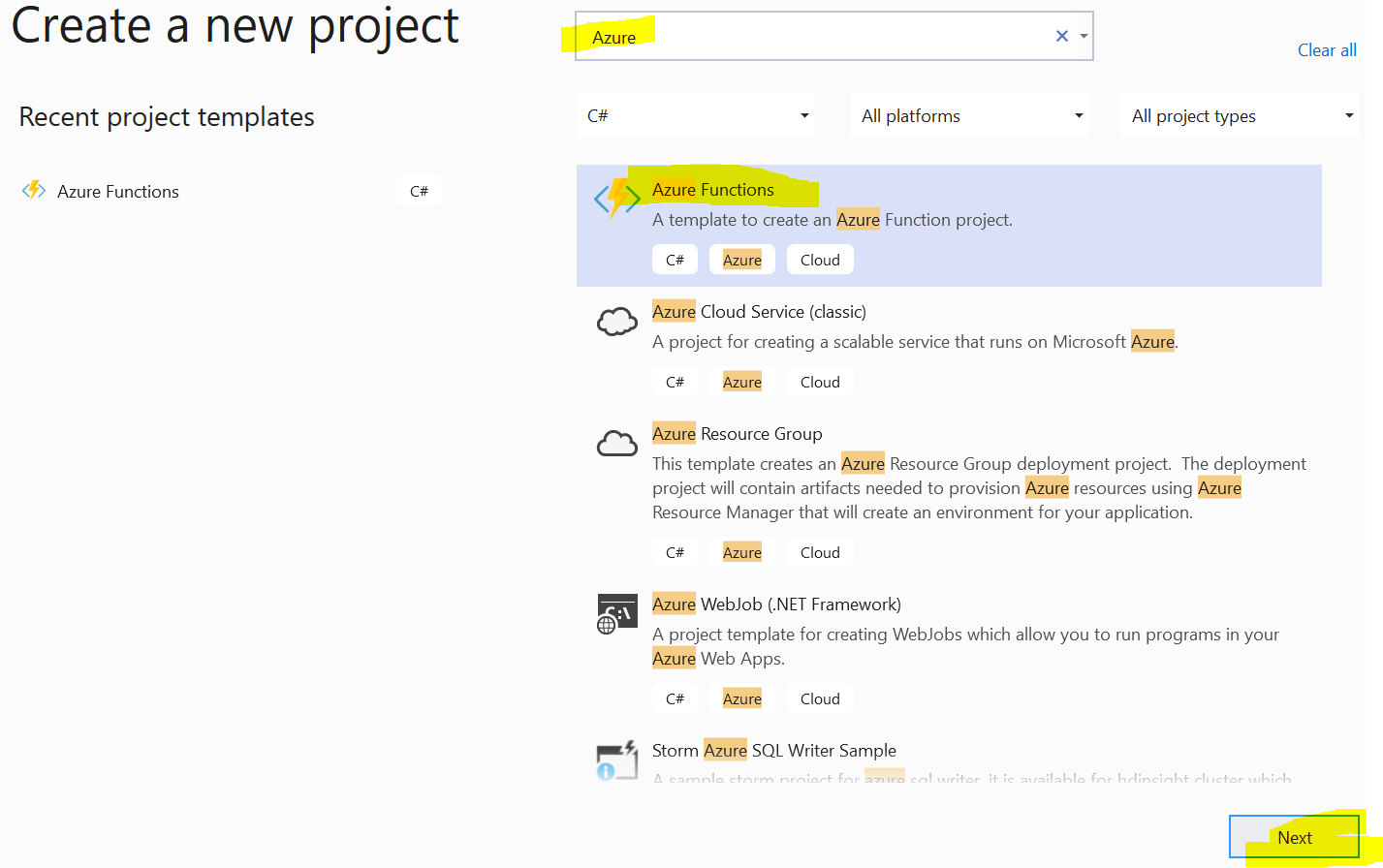
Task: Click the Azure Cloud Service cloud icon
Action: click(617, 322)
